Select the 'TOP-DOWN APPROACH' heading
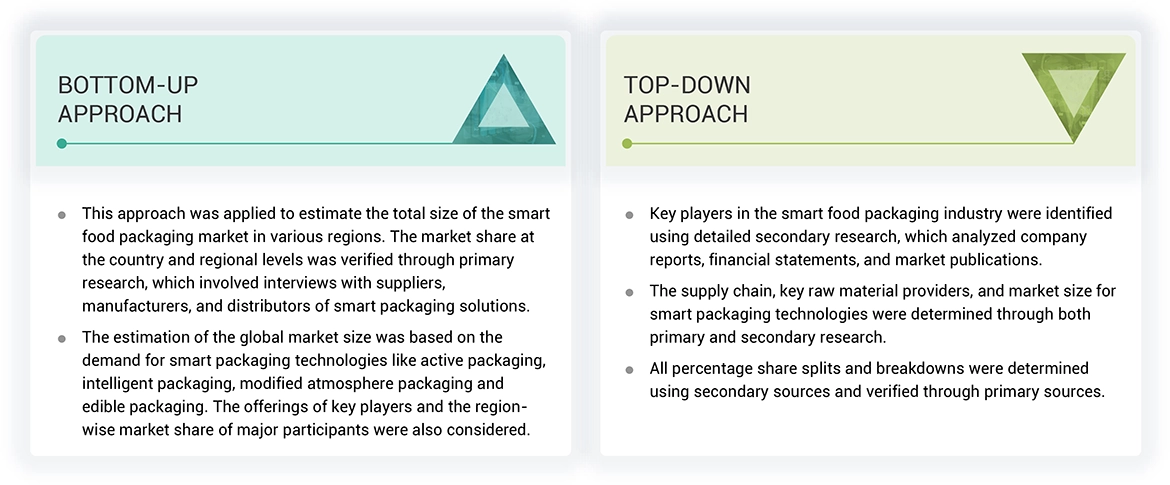1170x485 pixels. pyautogui.click(x=687, y=99)
